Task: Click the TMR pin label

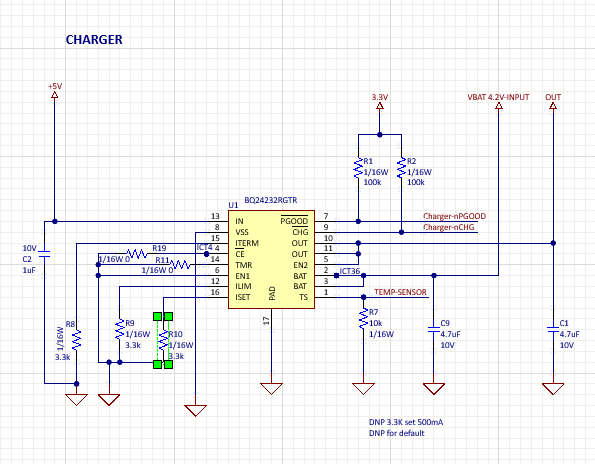Action: [x=244, y=265]
